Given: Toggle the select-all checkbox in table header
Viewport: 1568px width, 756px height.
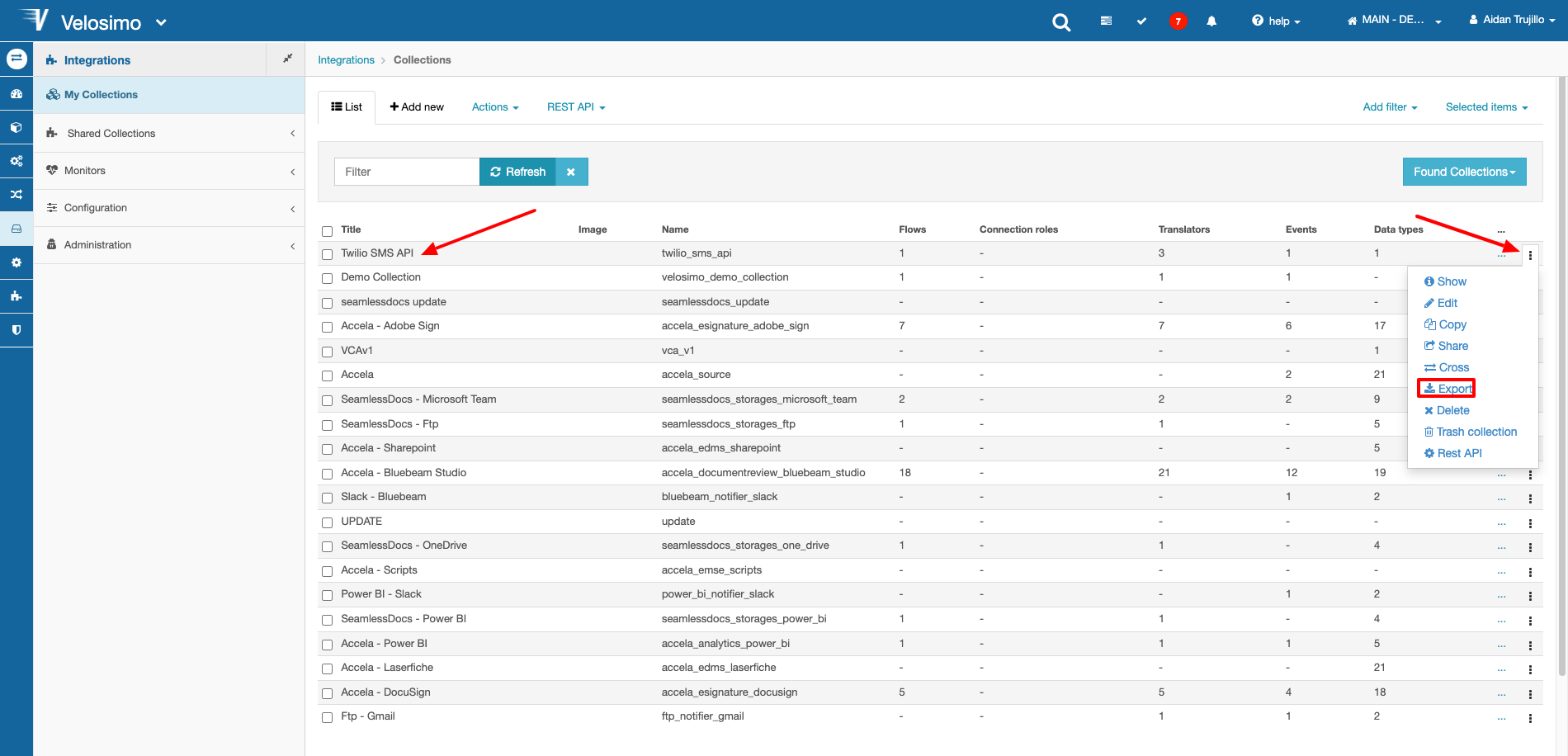Looking at the screenshot, I should click(x=328, y=231).
